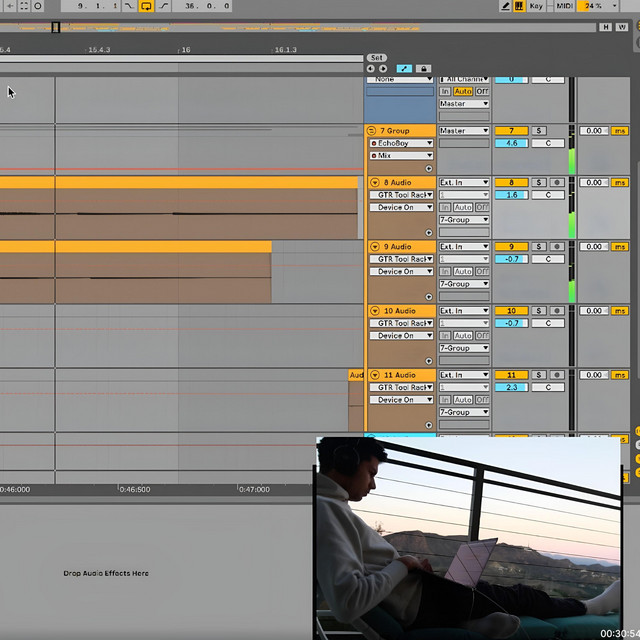Solo the 7 Group track

pyautogui.click(x=539, y=131)
